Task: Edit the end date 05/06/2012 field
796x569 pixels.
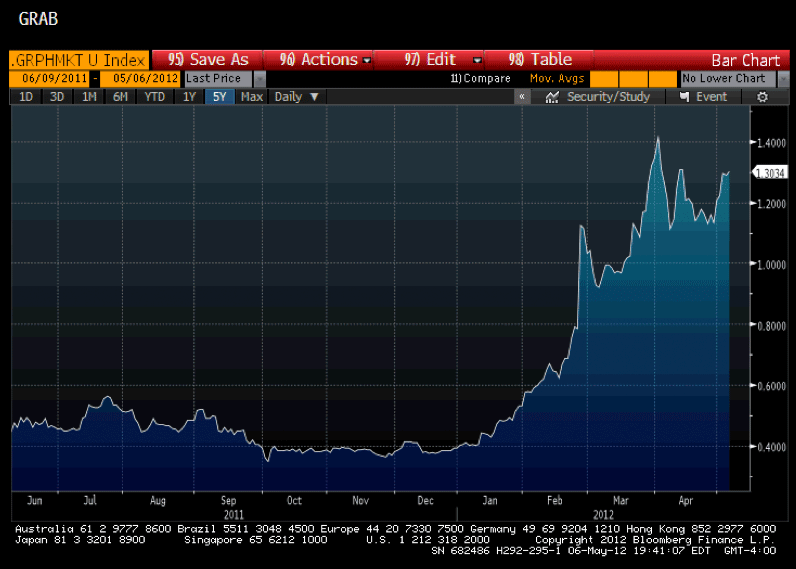Action: click(x=140, y=79)
